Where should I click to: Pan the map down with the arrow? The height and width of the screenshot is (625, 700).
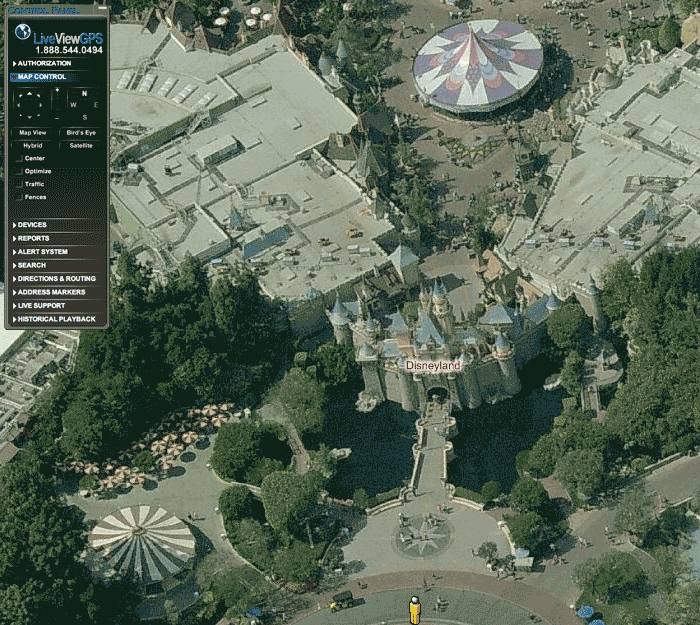pyautogui.click(x=30, y=116)
